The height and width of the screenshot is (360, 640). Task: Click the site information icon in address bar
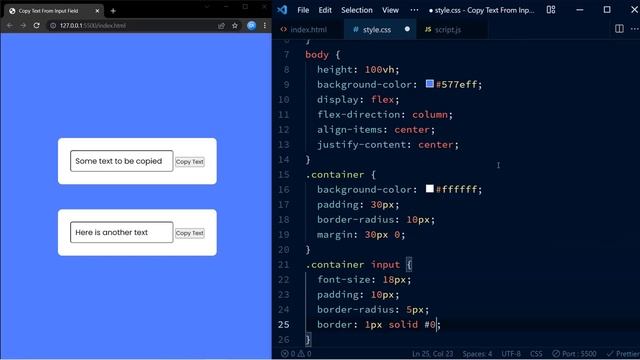point(53,25)
